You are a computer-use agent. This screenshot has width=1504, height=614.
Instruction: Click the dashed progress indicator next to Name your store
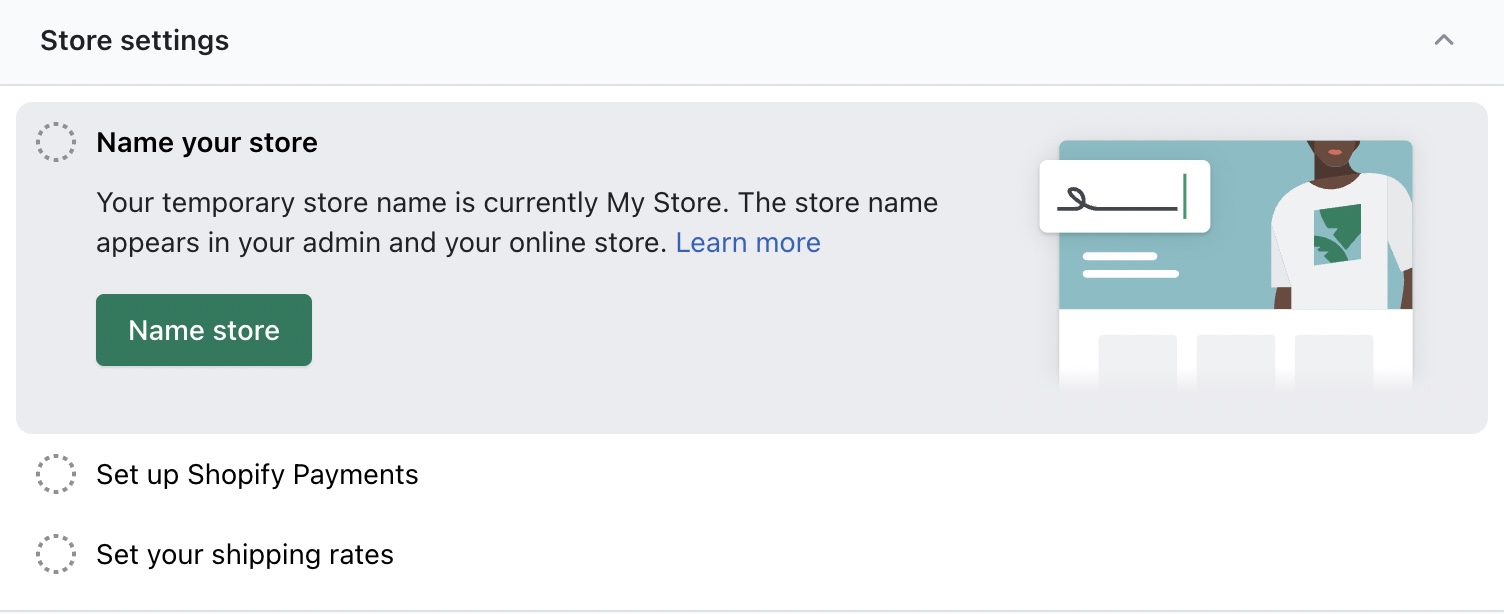click(x=56, y=142)
